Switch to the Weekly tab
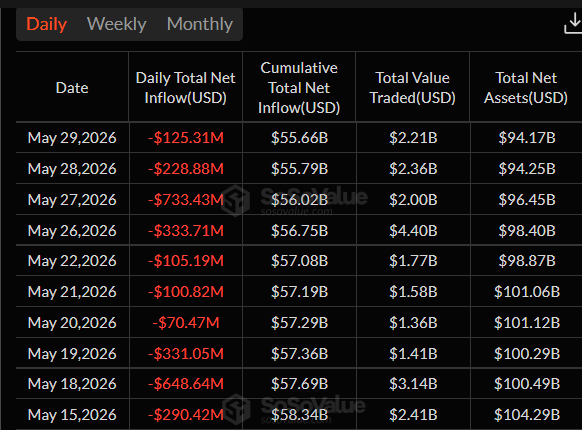This screenshot has height=430, width=582. [x=117, y=24]
